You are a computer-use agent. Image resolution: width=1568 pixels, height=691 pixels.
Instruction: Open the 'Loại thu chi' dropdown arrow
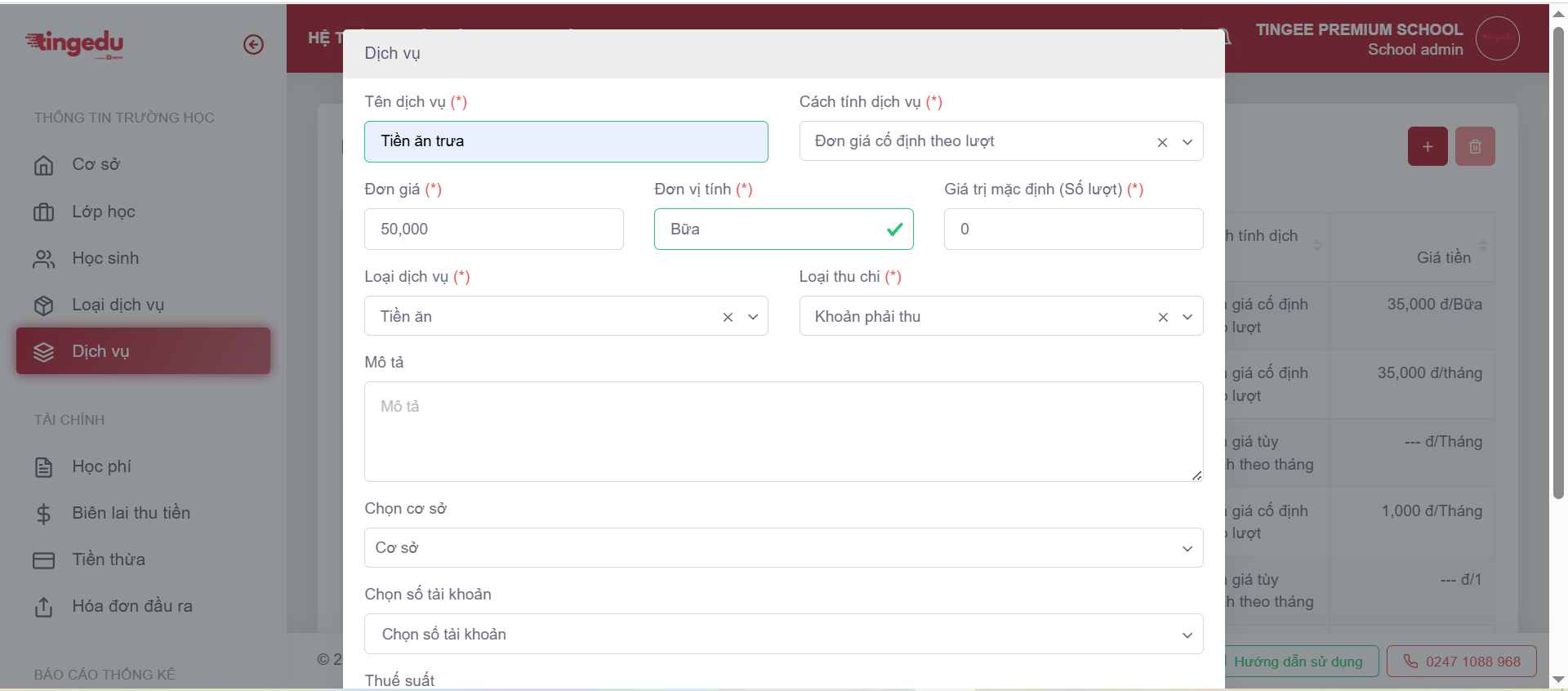(1187, 317)
